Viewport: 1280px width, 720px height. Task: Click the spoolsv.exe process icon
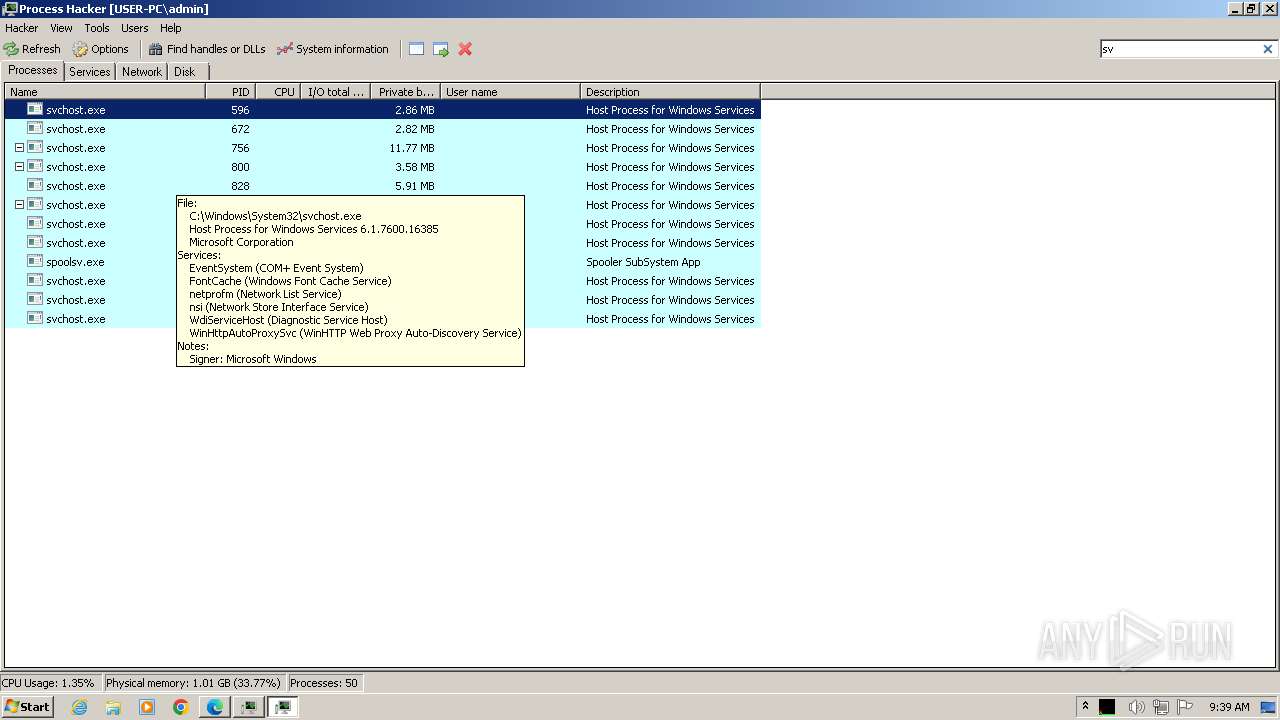(35, 261)
